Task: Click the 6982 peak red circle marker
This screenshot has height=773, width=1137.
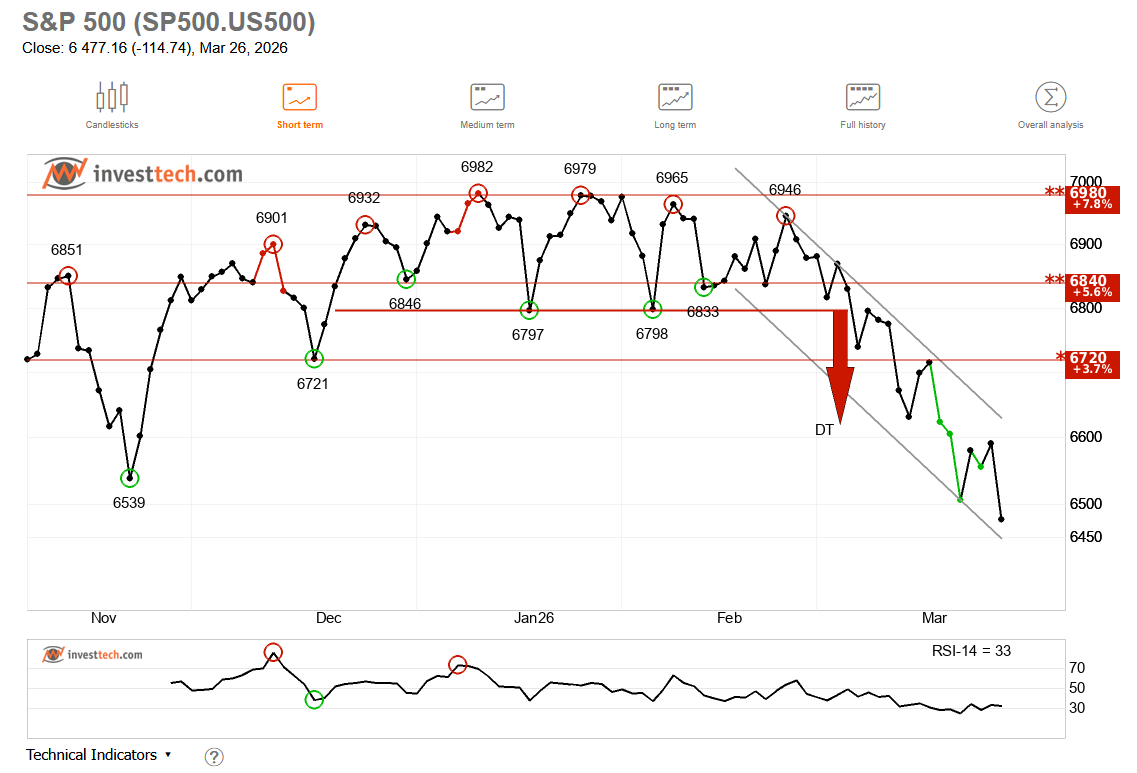Action: (478, 194)
